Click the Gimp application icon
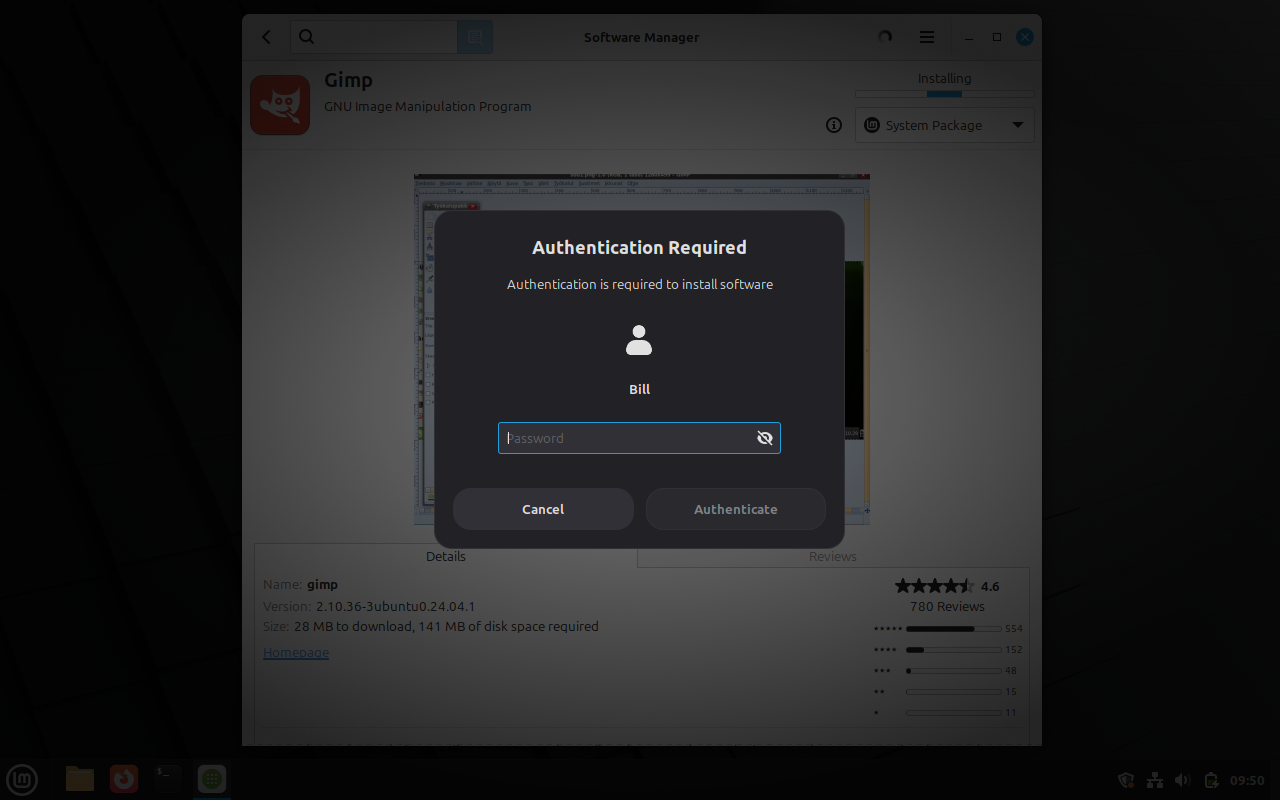This screenshot has width=1280, height=800. 280,105
